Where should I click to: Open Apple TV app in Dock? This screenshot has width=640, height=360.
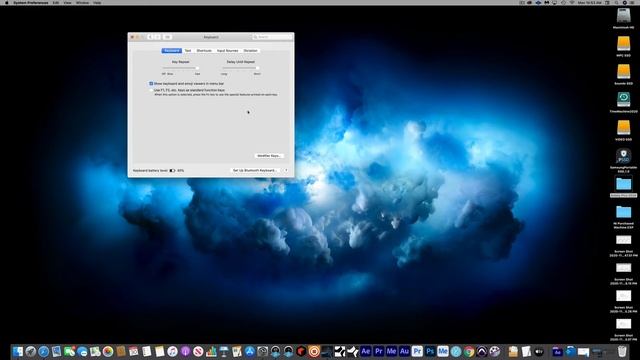(x=539, y=351)
